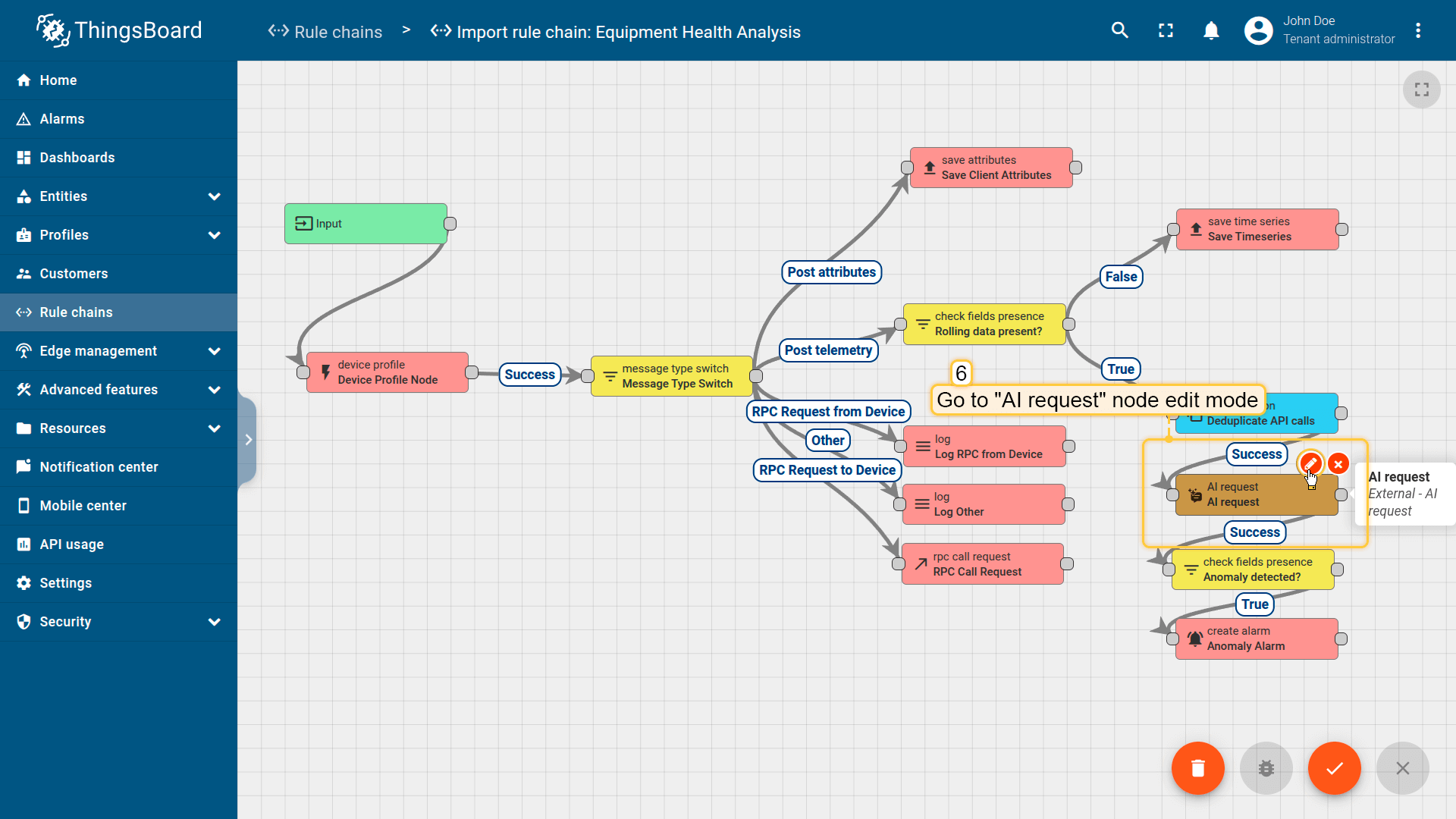This screenshot has height=819, width=1456.
Task: Open the three-dot user menu
Action: coord(1418,30)
